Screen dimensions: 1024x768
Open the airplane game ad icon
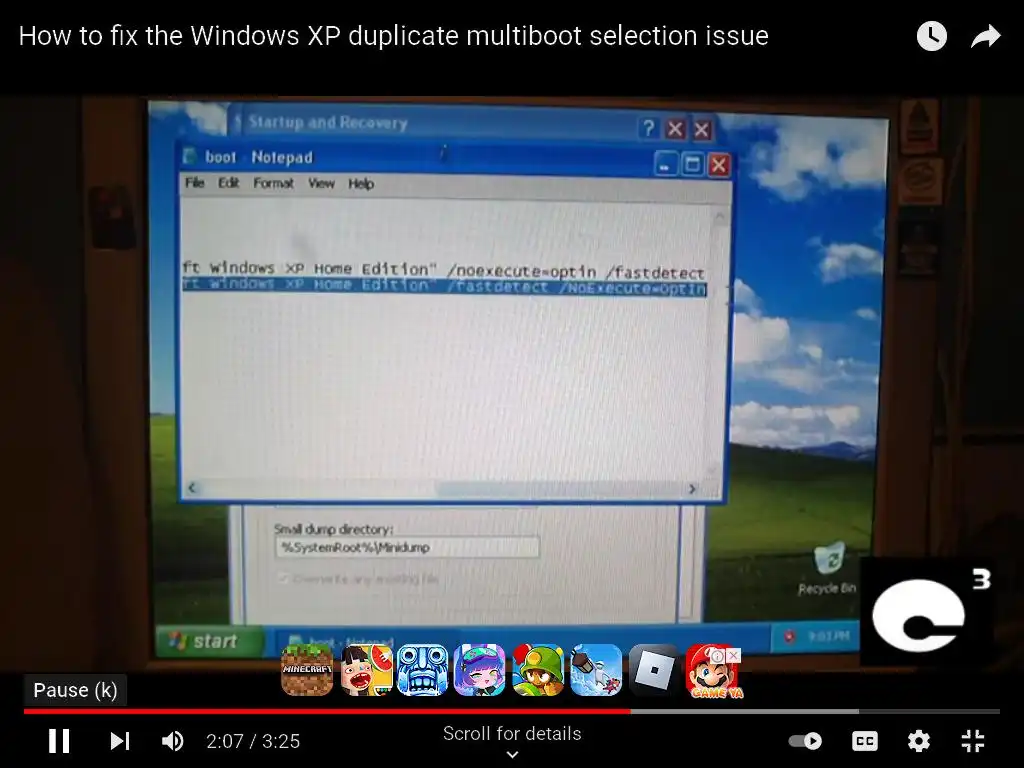point(596,669)
